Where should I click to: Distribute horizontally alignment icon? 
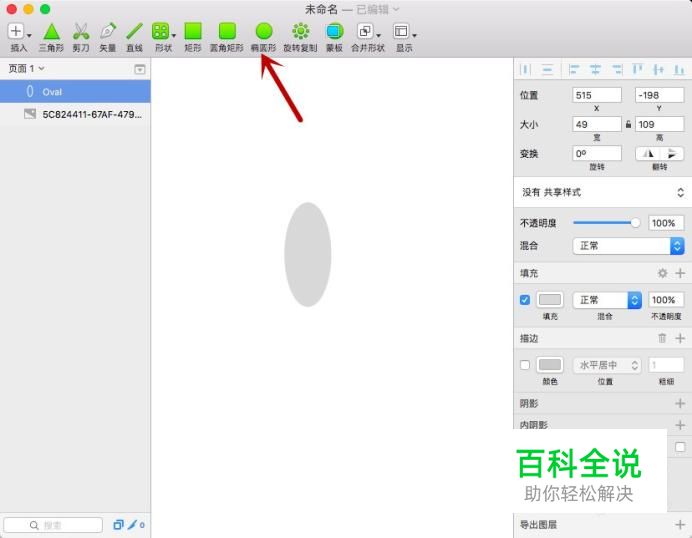[x=525, y=69]
